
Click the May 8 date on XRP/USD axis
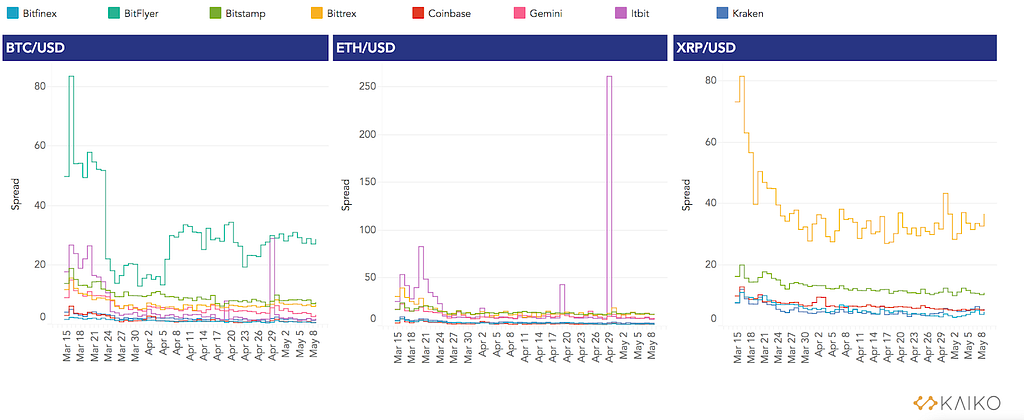click(982, 344)
